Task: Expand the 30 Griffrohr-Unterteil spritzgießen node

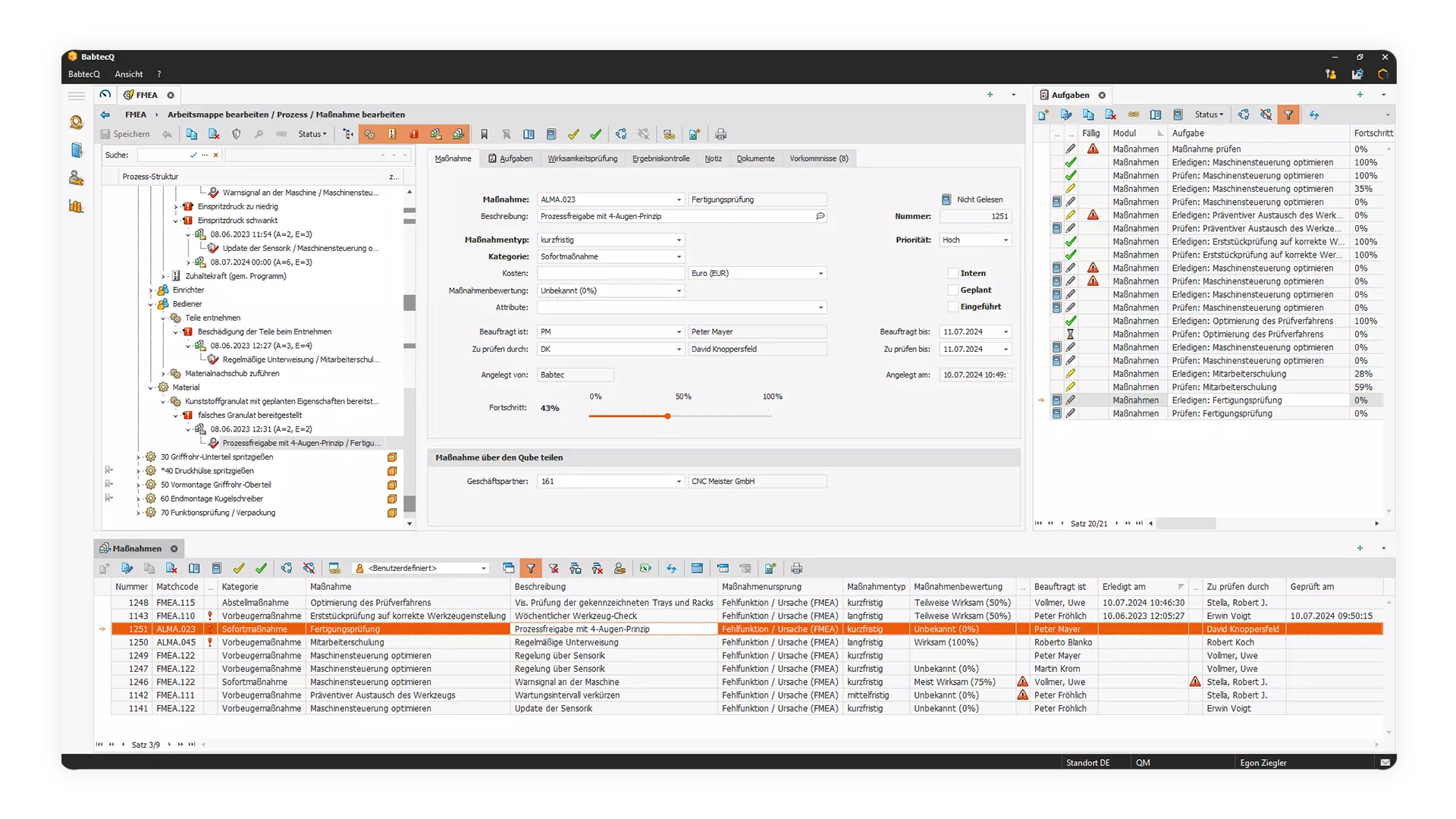Action: click(x=138, y=457)
